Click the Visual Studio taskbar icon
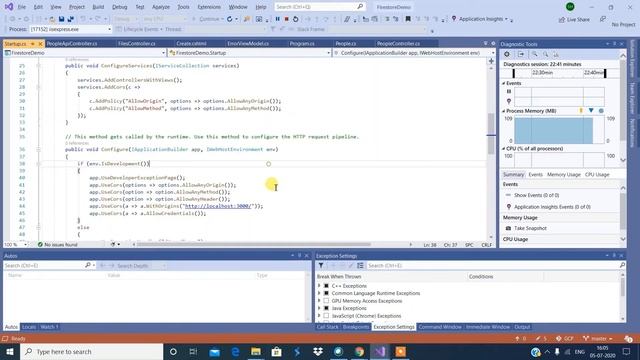 [380, 351]
